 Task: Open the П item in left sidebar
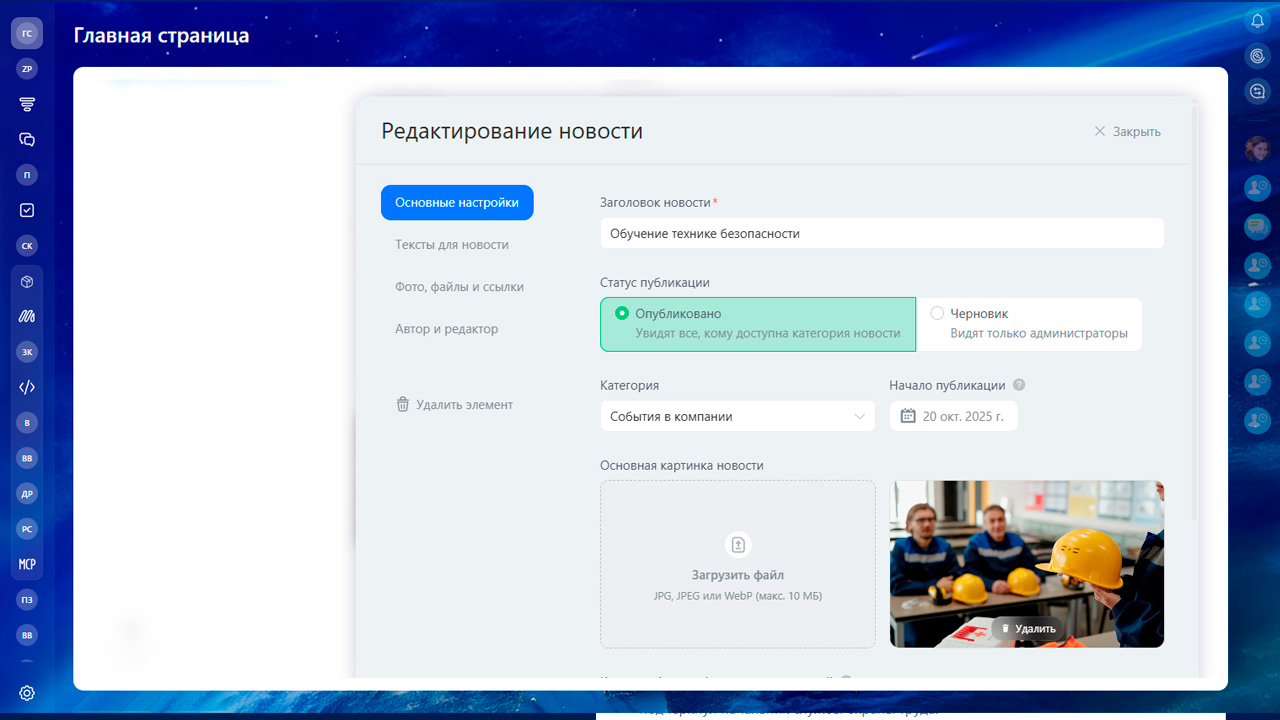(x=27, y=175)
